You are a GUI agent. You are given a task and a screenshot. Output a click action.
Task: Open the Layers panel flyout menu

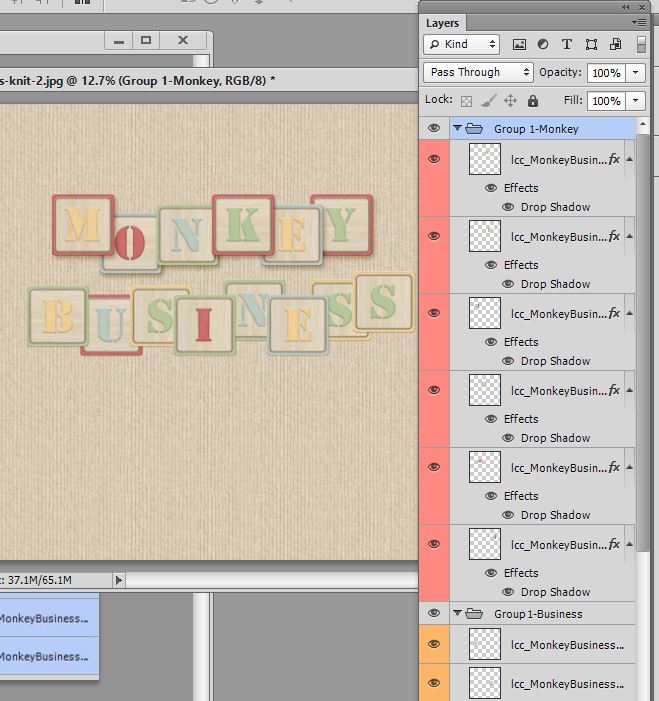click(x=638, y=22)
